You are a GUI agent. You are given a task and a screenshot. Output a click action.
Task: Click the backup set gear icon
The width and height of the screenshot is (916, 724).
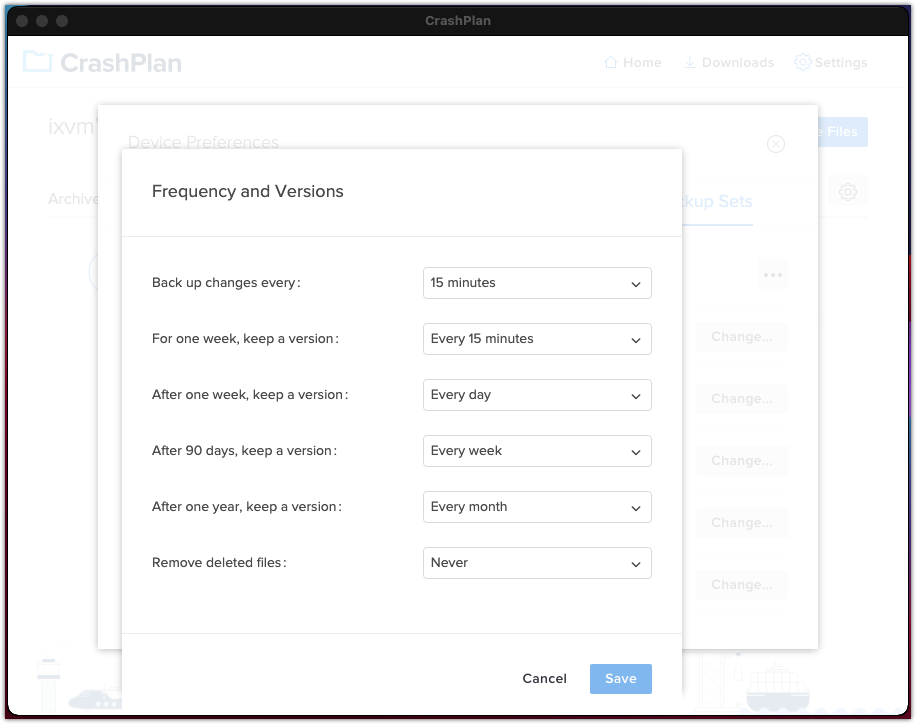coord(848,191)
